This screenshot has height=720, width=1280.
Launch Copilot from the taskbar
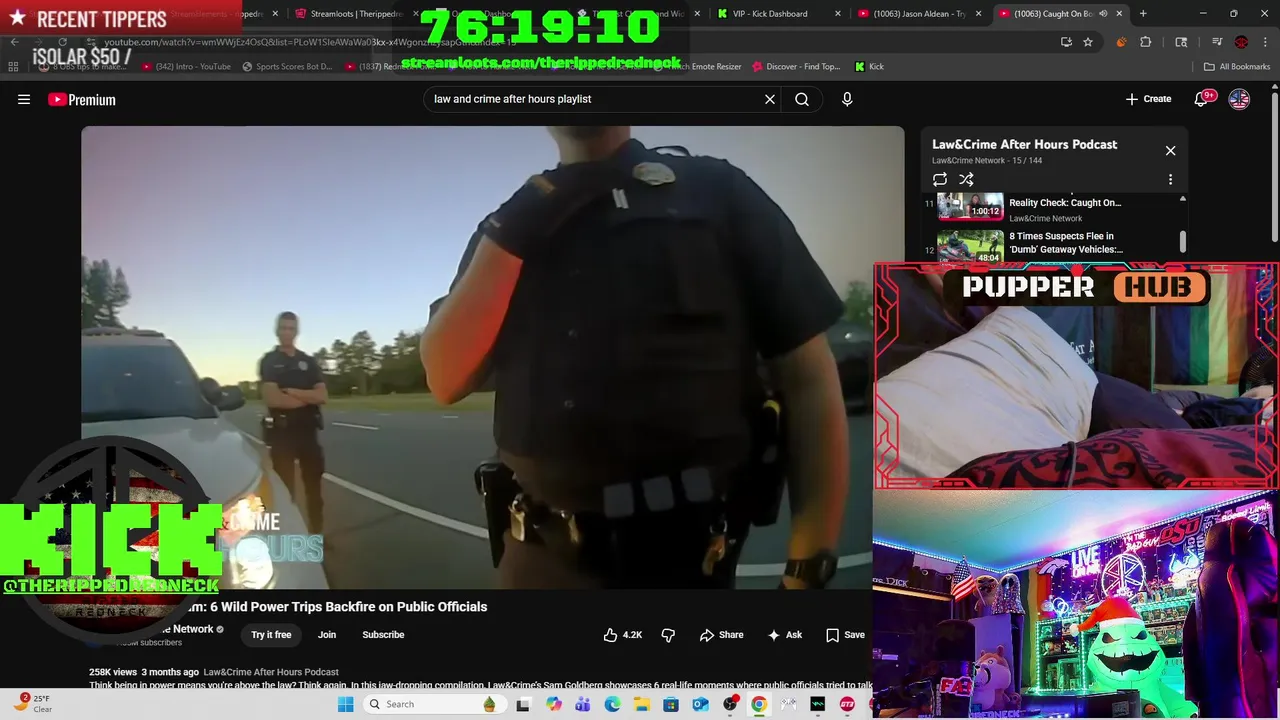click(x=553, y=704)
